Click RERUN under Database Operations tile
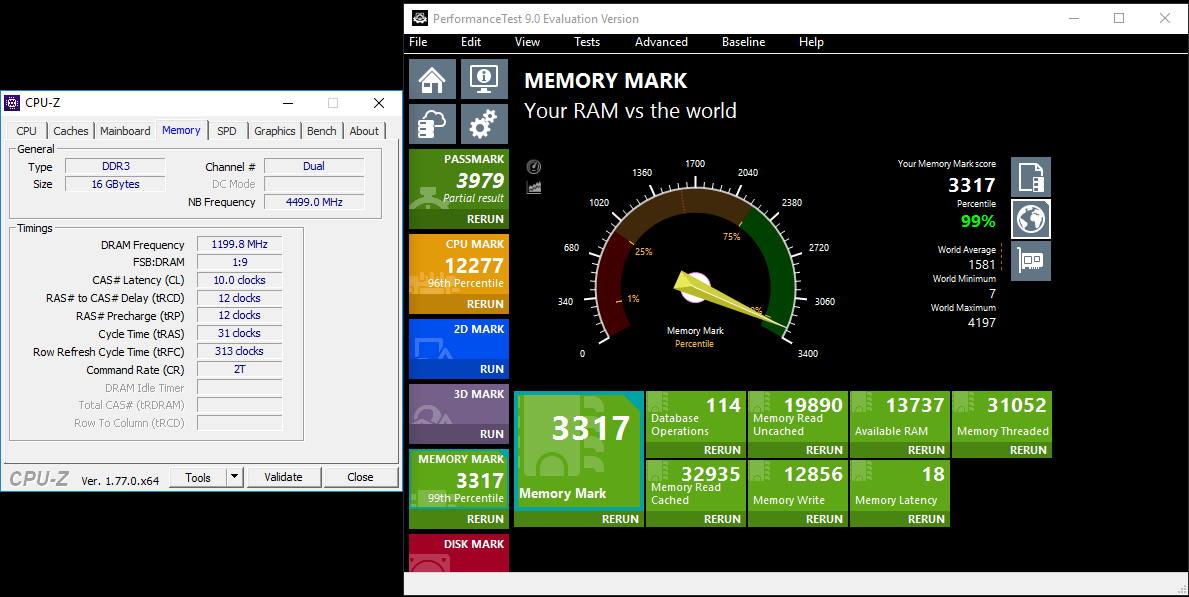1189x597 pixels. (722, 451)
